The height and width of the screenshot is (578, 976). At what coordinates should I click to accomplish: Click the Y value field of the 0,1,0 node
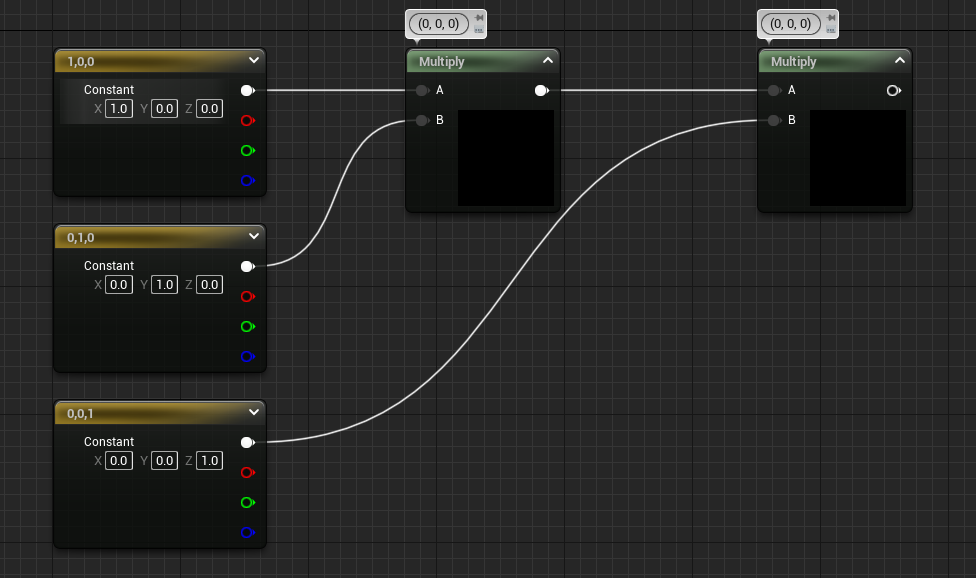pos(164,284)
